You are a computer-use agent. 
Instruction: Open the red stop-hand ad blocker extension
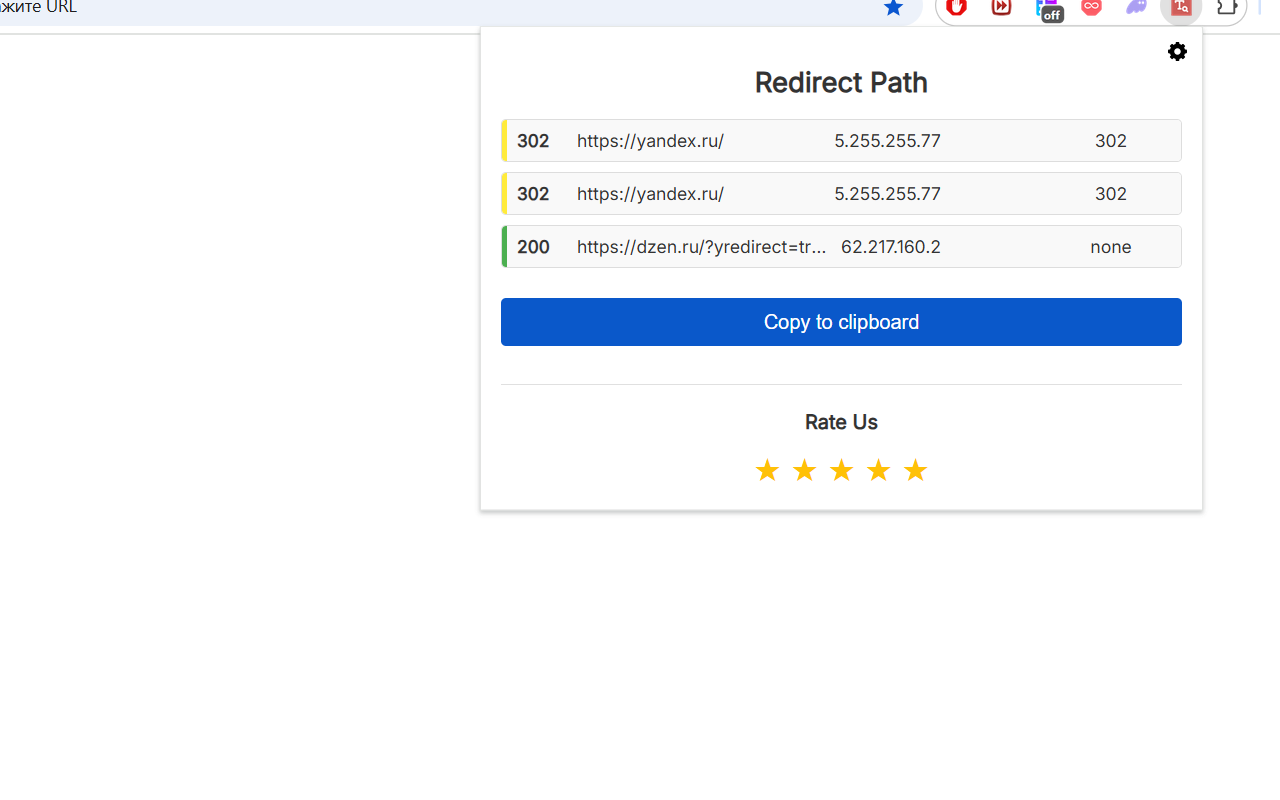(x=957, y=7)
